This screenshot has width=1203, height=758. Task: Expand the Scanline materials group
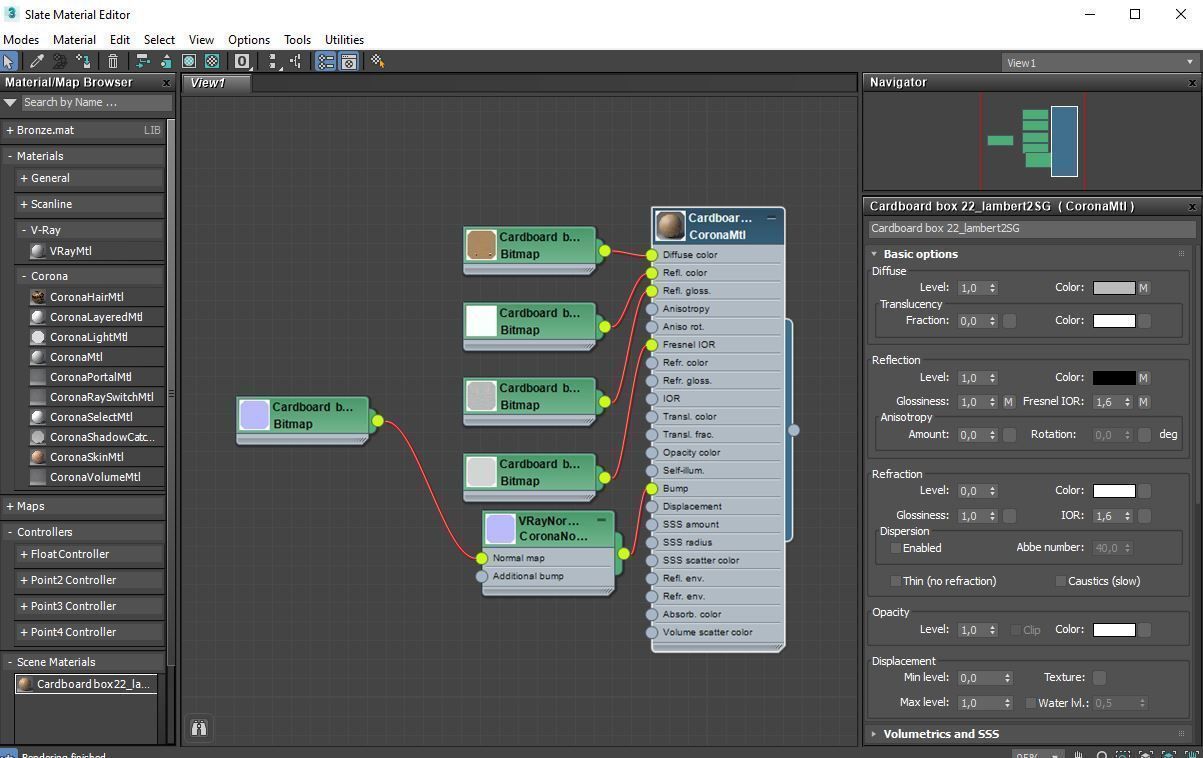24,204
